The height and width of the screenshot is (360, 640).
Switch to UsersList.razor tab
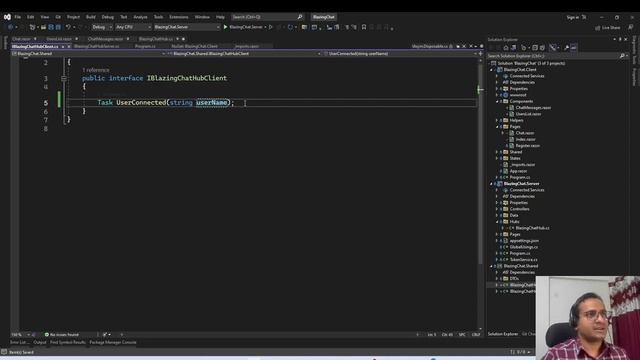pos(59,39)
